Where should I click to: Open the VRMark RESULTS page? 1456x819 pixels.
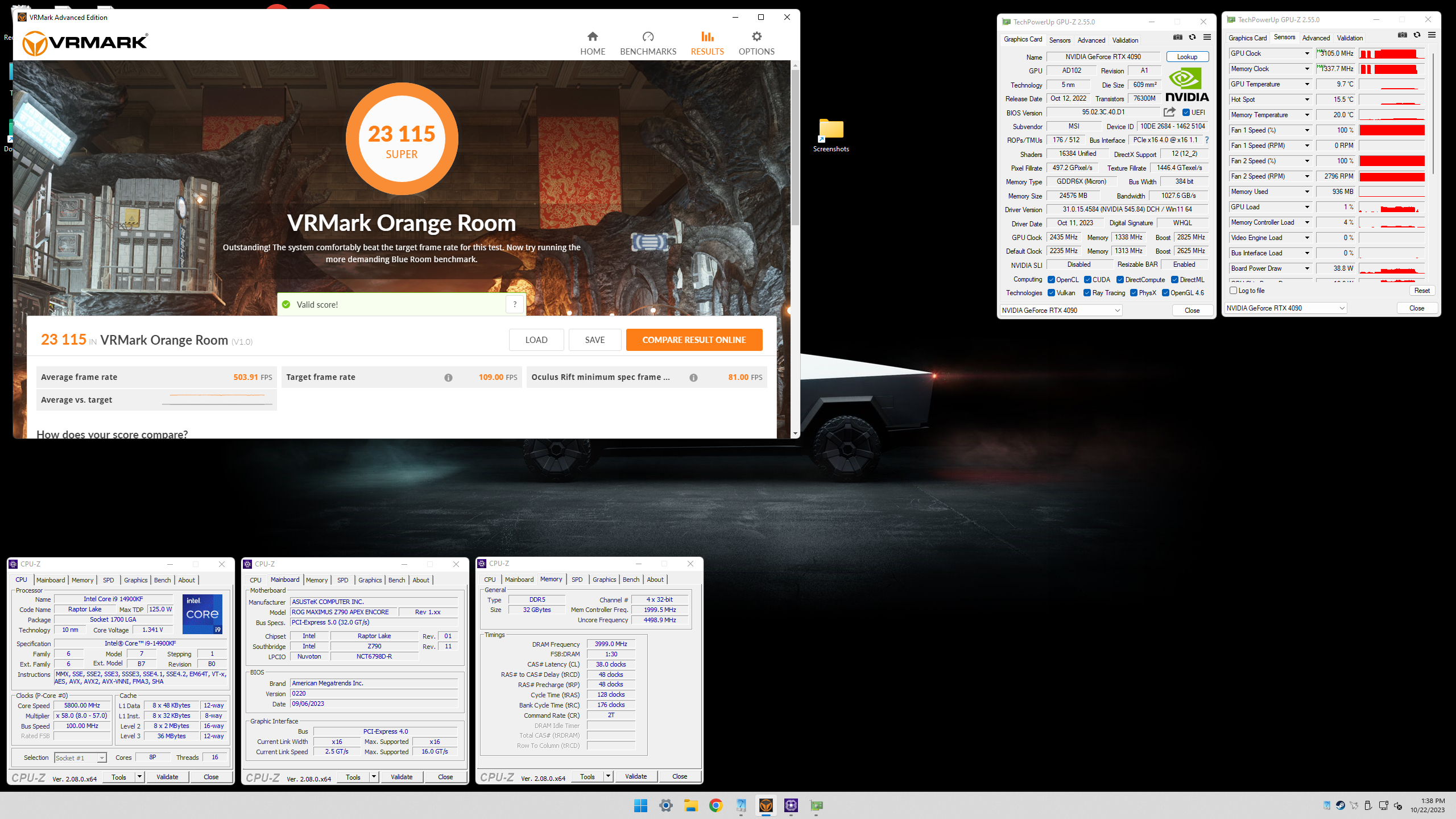pos(707,43)
